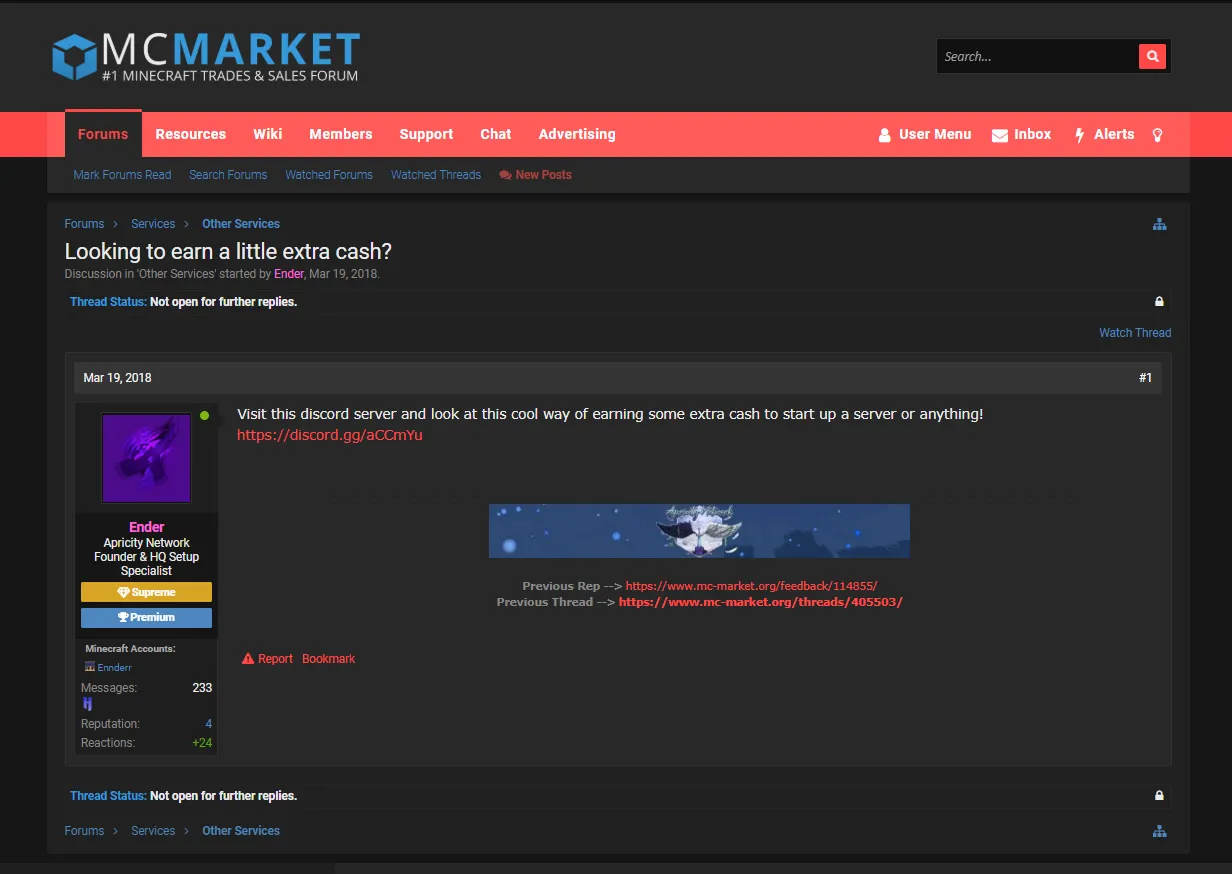Open the Advertising tab
This screenshot has width=1232, height=874.
point(576,134)
